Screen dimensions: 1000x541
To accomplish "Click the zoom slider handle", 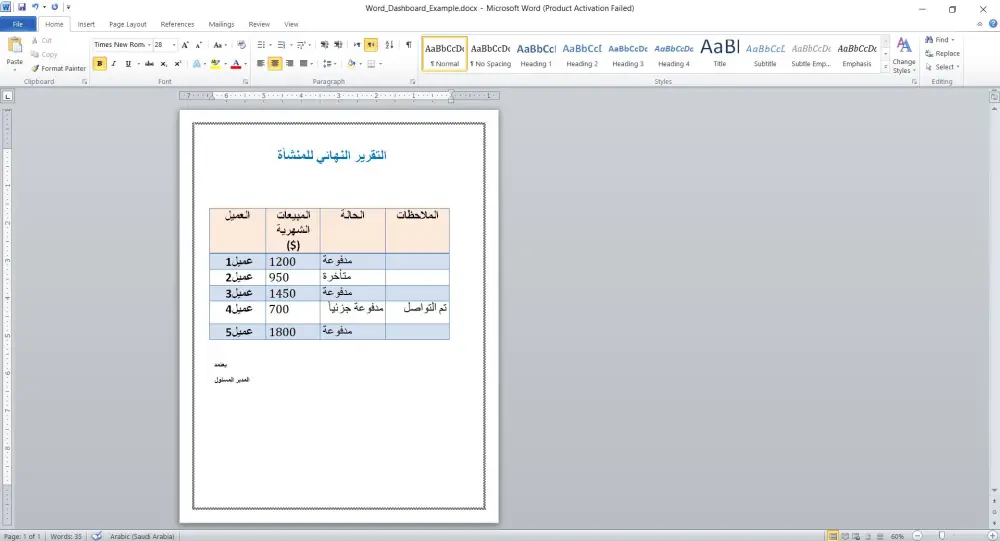I will pos(941,536).
